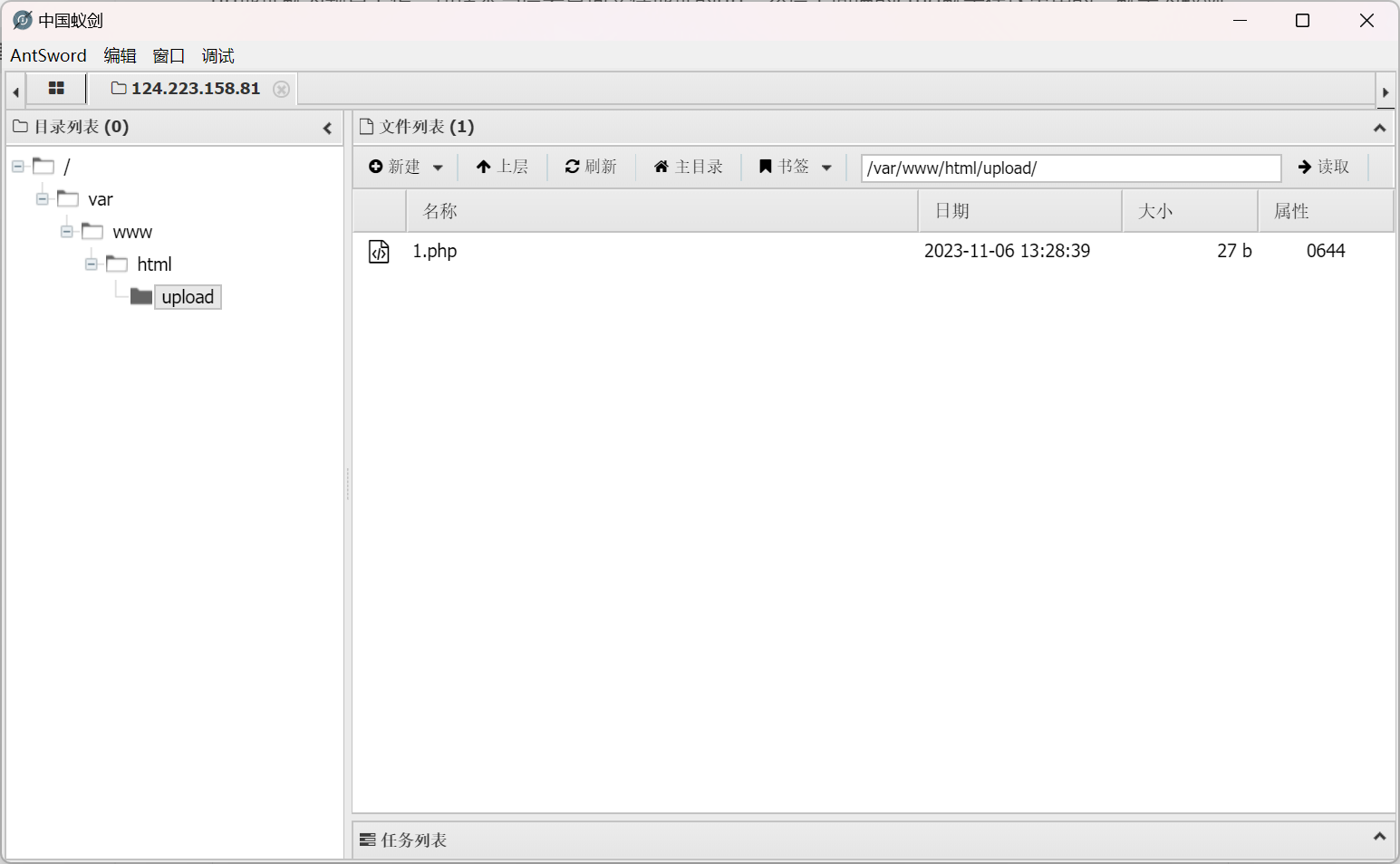
Task: Minimize the 中国蚁剑 window
Action: pyautogui.click(x=1241, y=20)
